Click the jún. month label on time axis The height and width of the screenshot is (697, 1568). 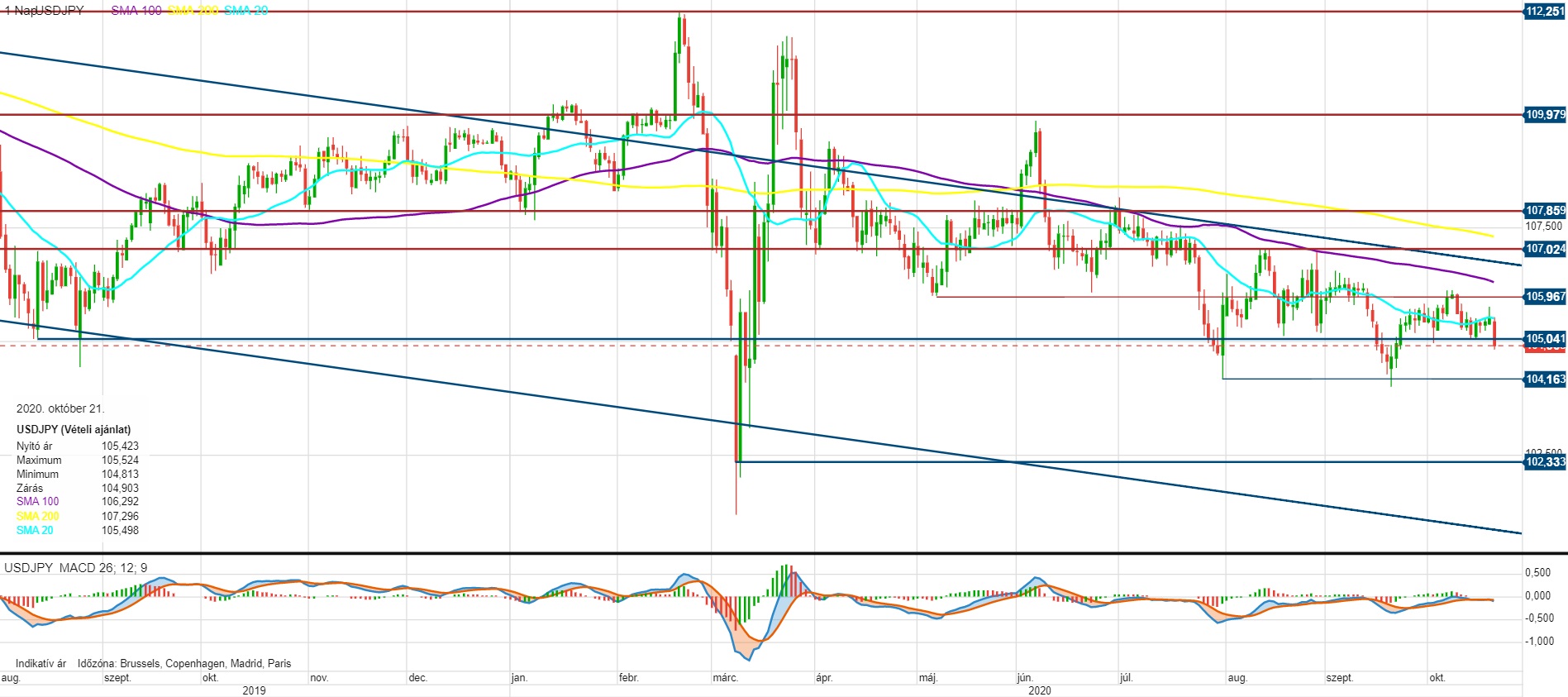tap(1025, 678)
